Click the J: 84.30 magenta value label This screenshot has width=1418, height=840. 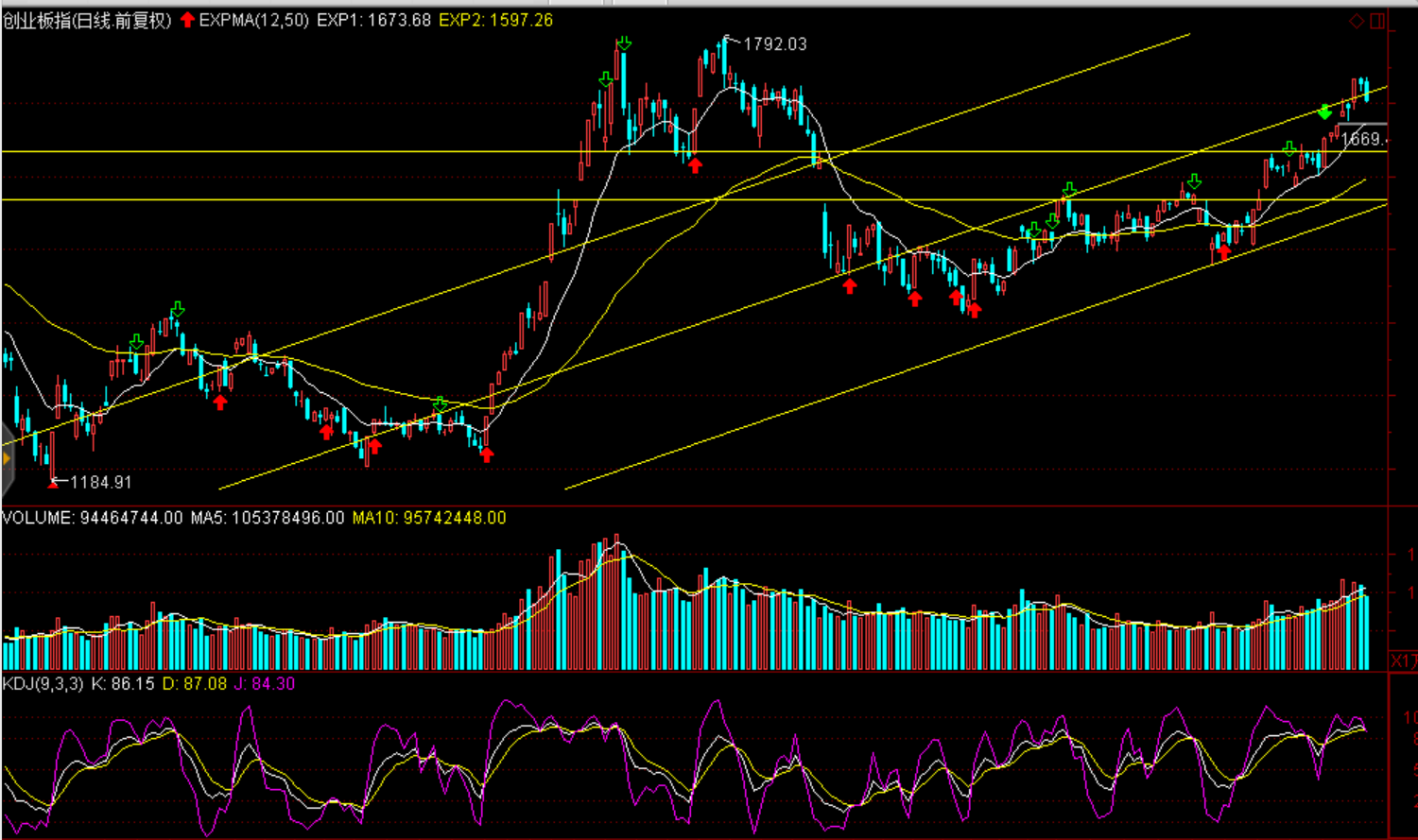click(x=265, y=683)
